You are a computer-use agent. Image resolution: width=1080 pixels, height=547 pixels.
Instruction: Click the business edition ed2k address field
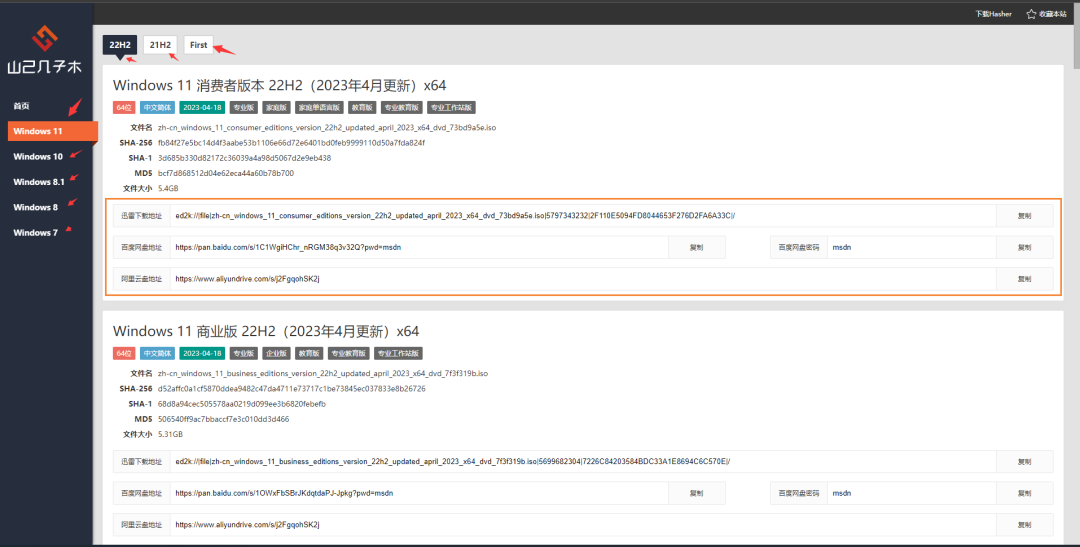[x=583, y=462]
